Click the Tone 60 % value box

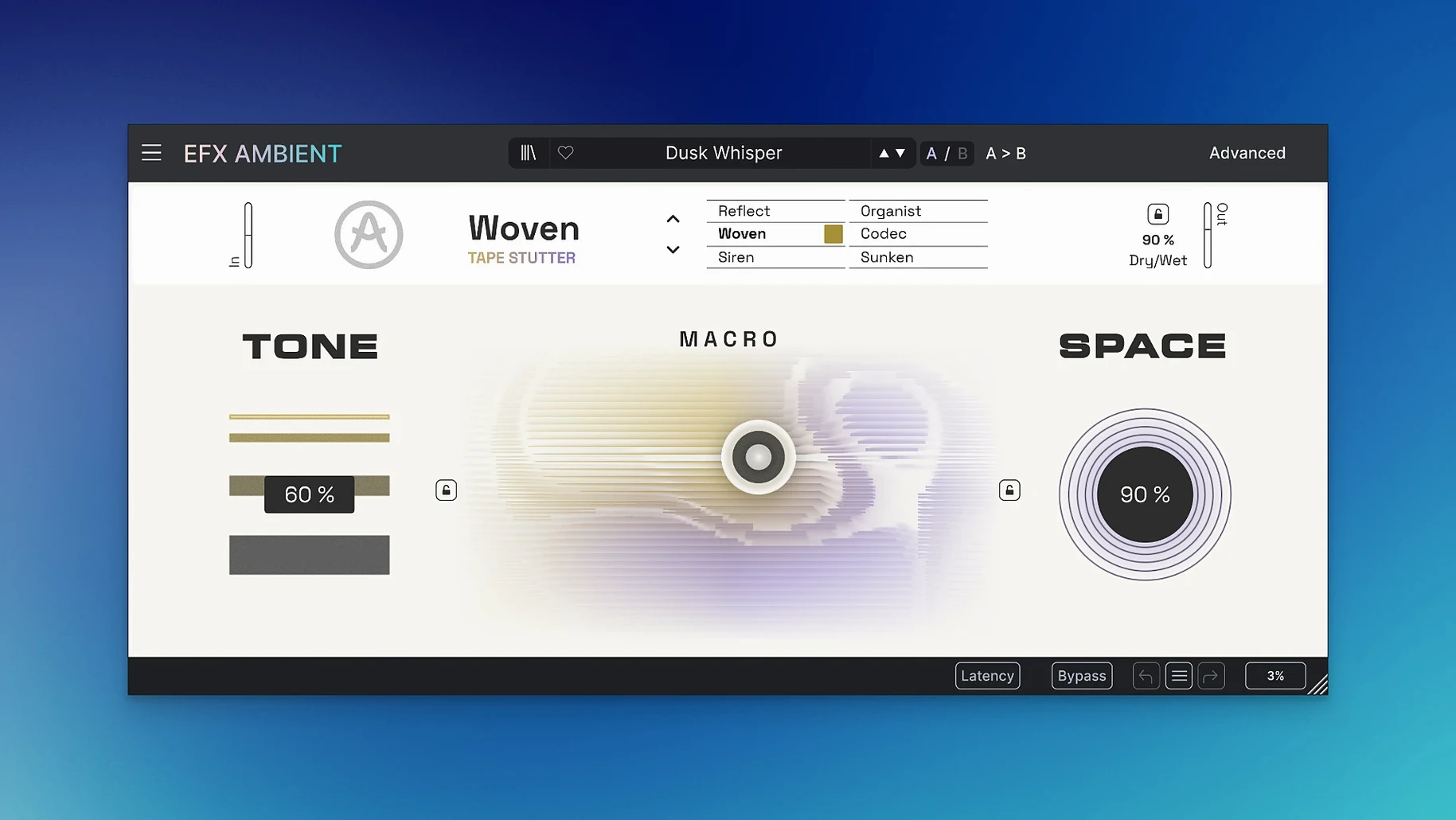(309, 494)
